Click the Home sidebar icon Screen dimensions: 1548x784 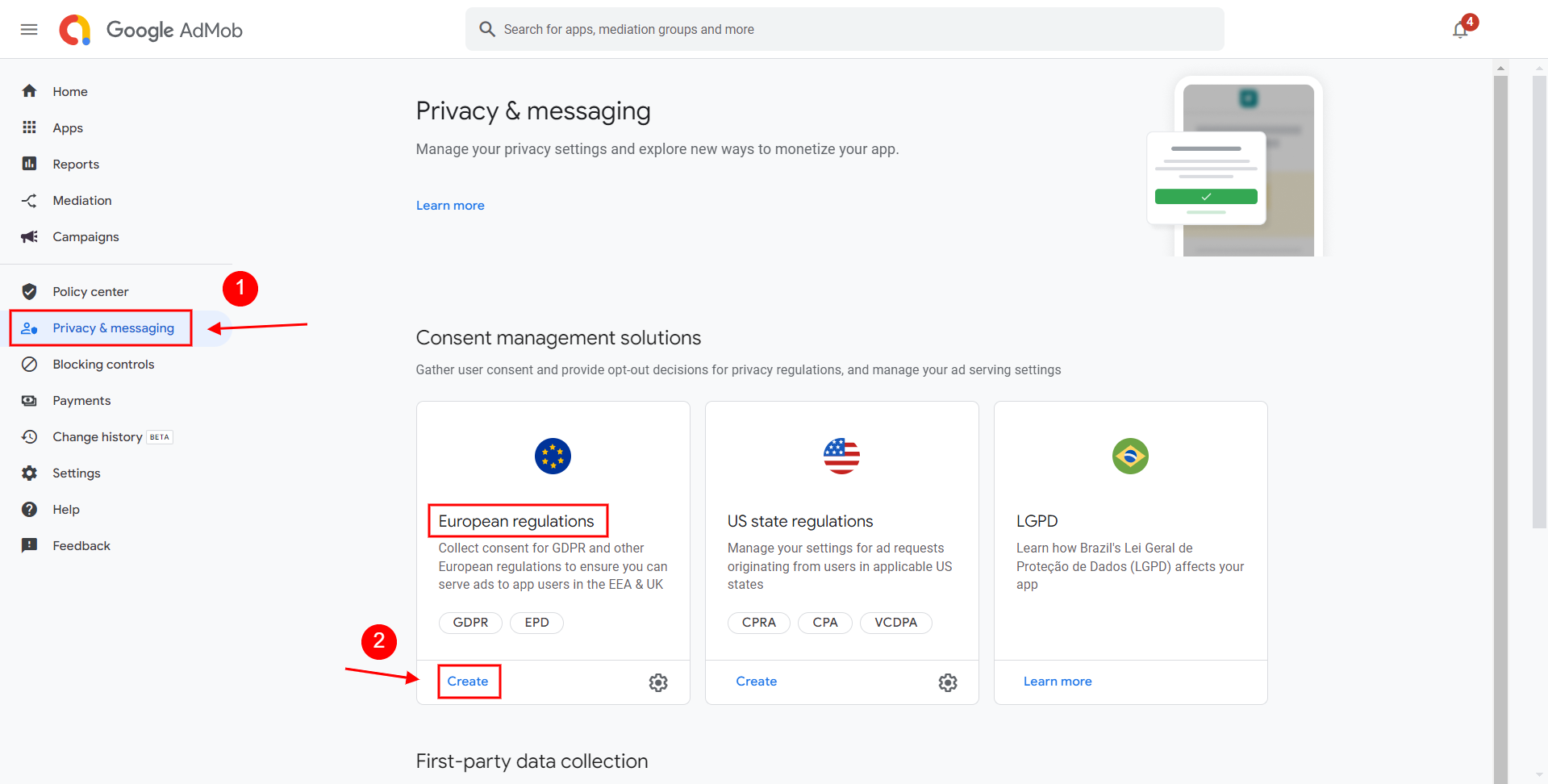pos(29,91)
